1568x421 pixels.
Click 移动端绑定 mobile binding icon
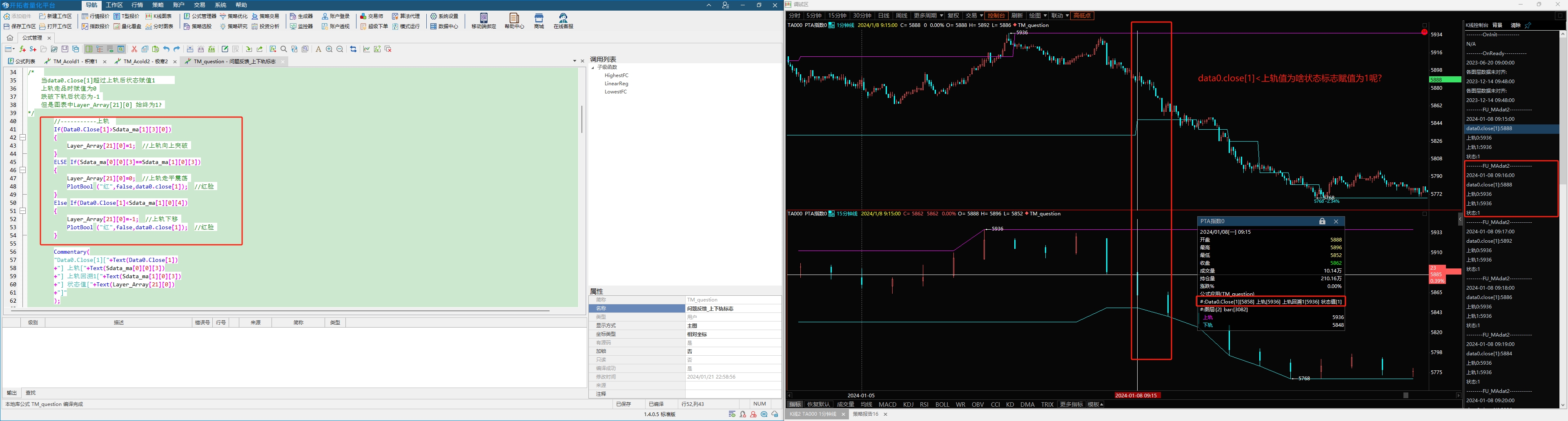pos(484,21)
